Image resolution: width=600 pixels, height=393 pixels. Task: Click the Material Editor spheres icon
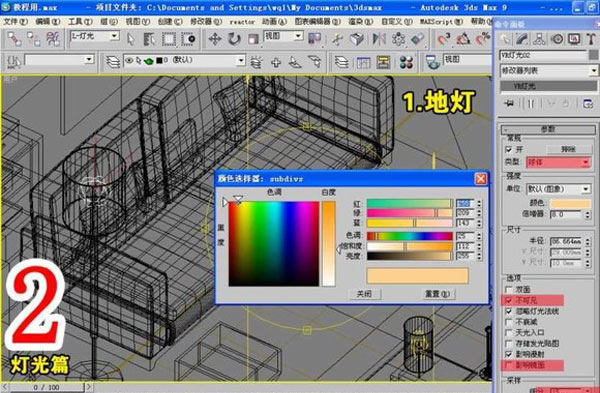(406, 62)
